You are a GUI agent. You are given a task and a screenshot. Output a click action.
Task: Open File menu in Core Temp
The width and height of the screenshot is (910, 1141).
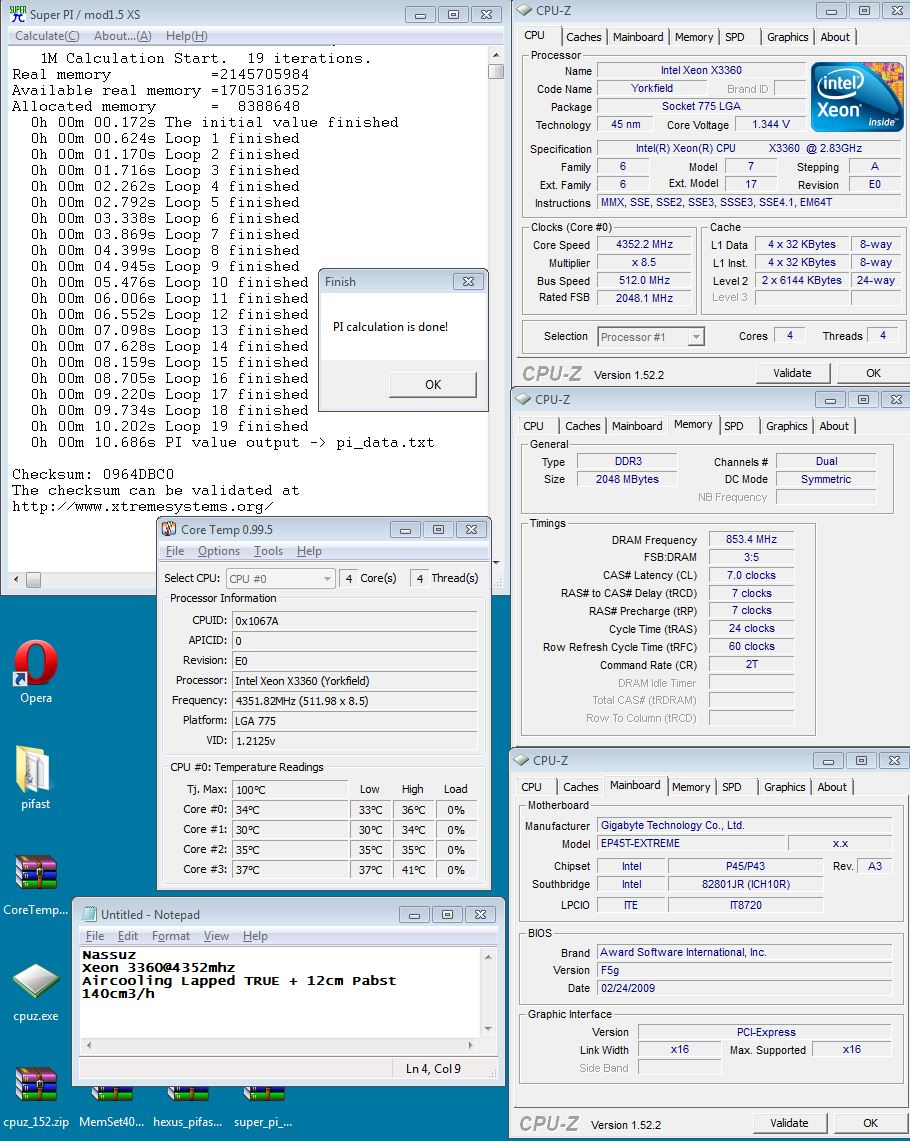(175, 551)
